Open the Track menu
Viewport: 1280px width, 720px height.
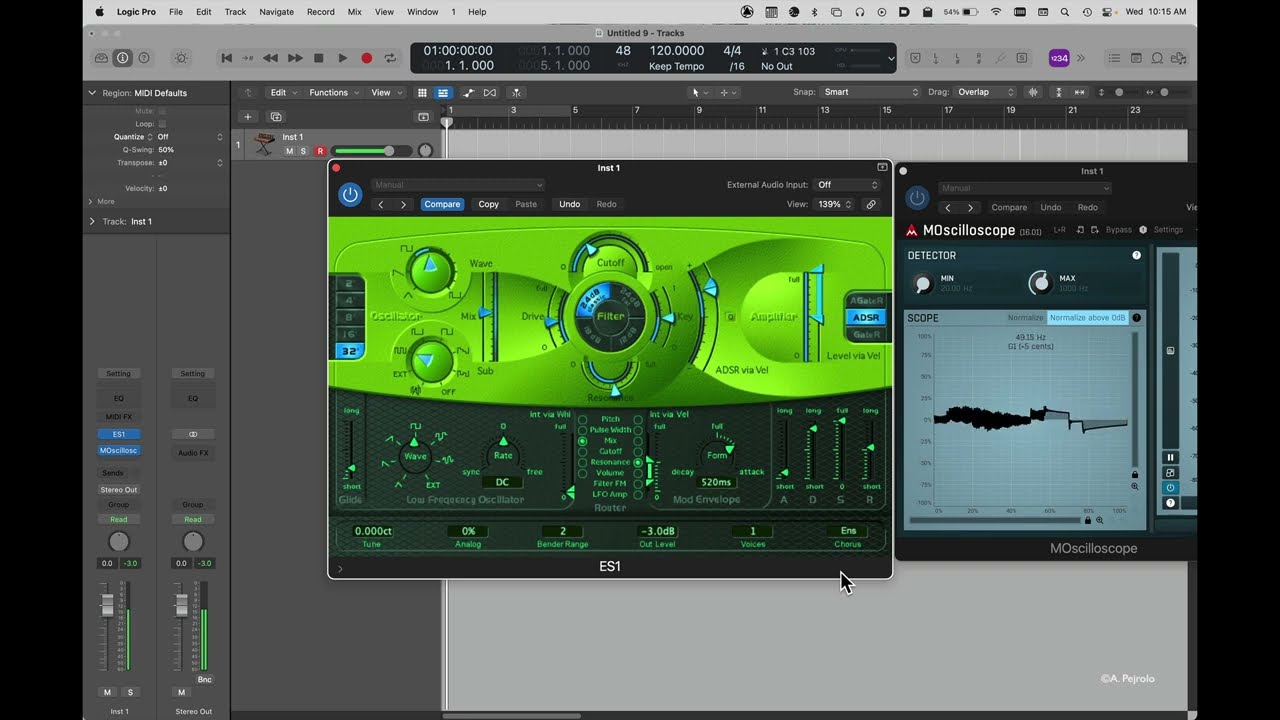click(x=235, y=12)
